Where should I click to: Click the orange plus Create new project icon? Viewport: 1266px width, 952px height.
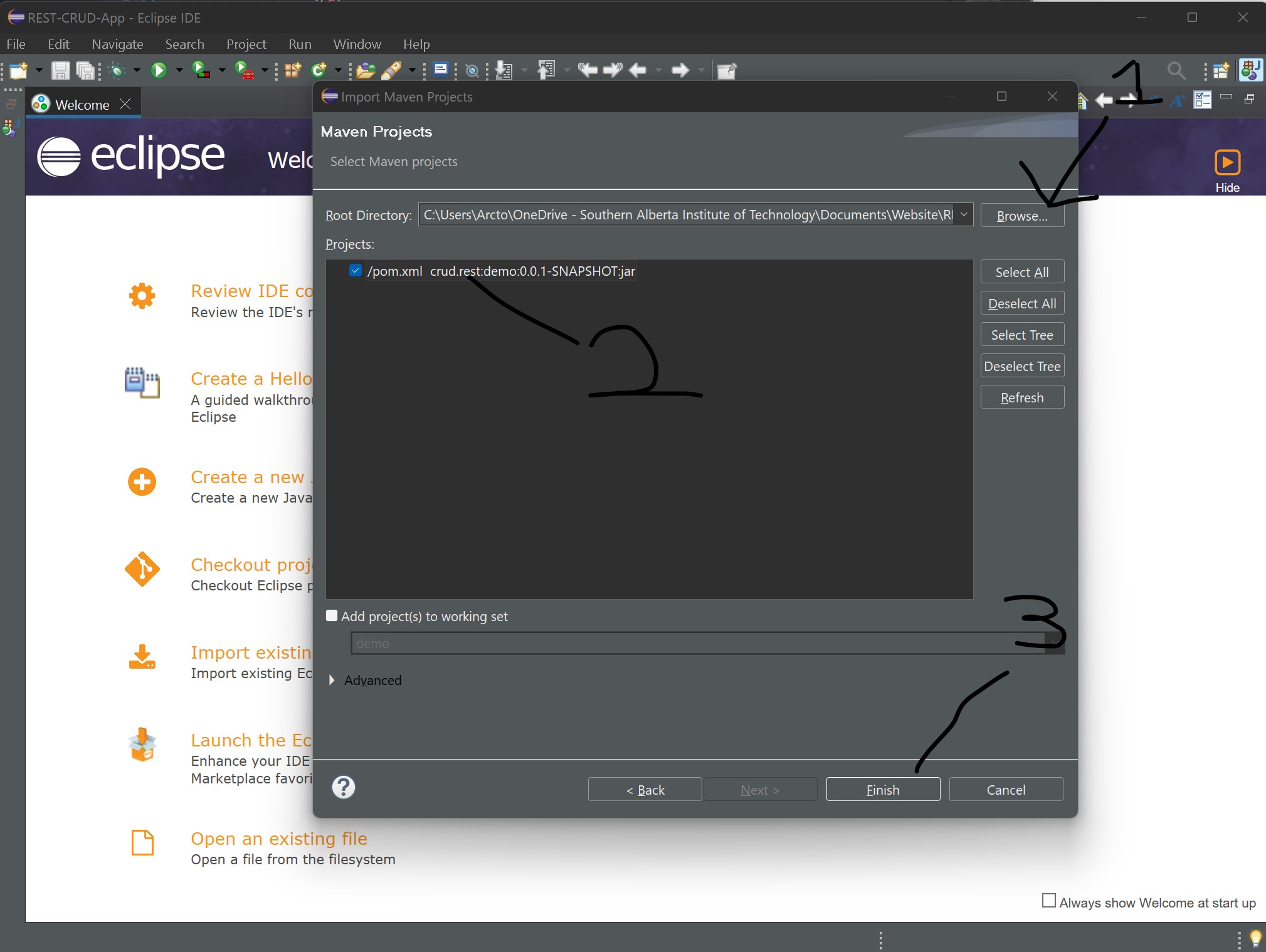pyautogui.click(x=142, y=482)
